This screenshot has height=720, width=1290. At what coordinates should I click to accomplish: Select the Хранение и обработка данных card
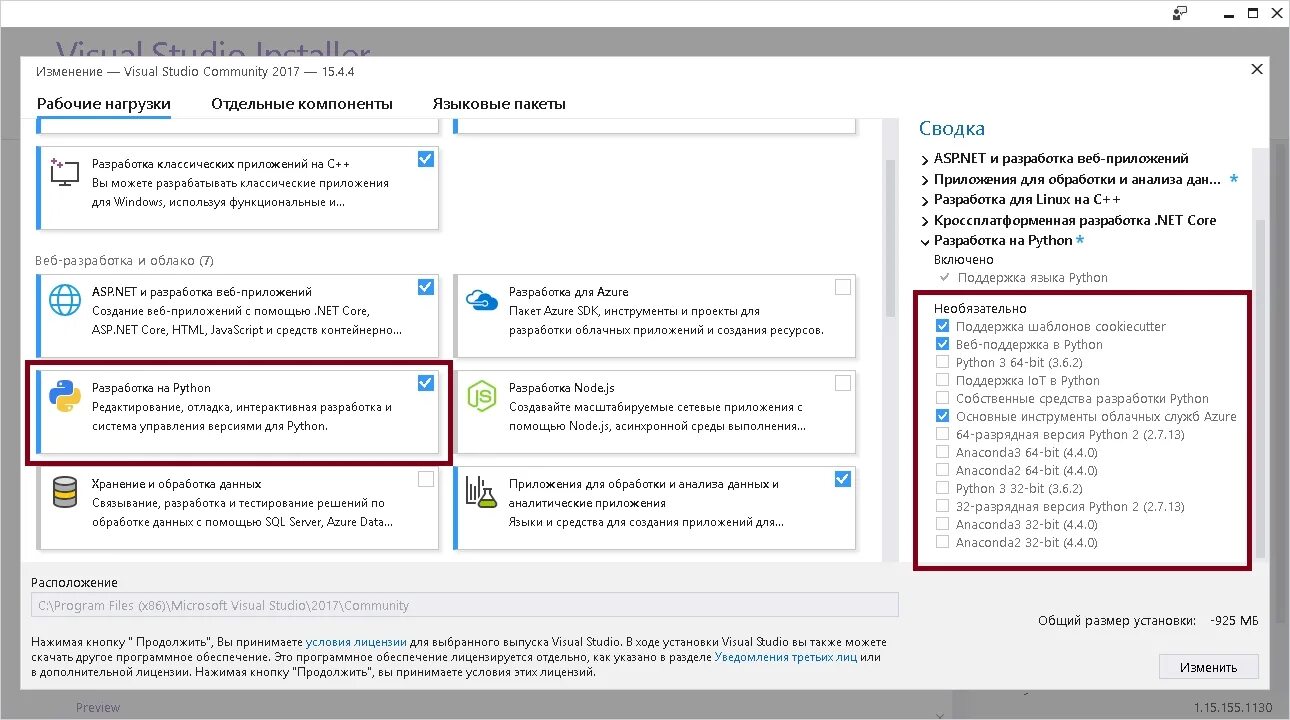point(238,507)
